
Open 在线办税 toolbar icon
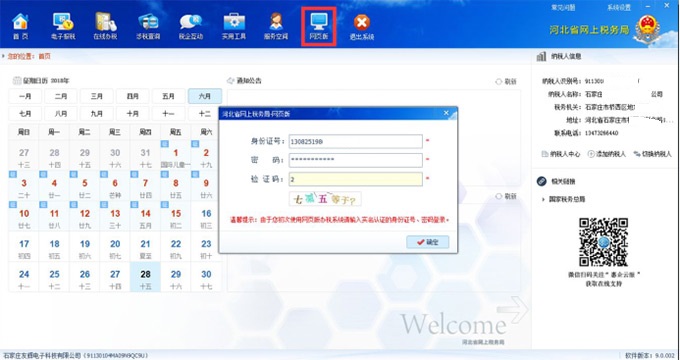tap(105, 26)
